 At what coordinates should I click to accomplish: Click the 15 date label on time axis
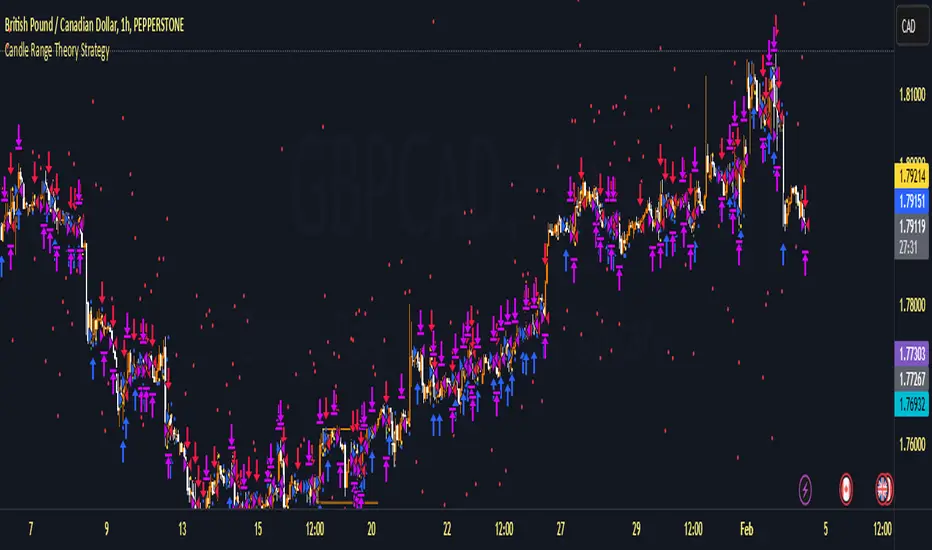tap(257, 529)
